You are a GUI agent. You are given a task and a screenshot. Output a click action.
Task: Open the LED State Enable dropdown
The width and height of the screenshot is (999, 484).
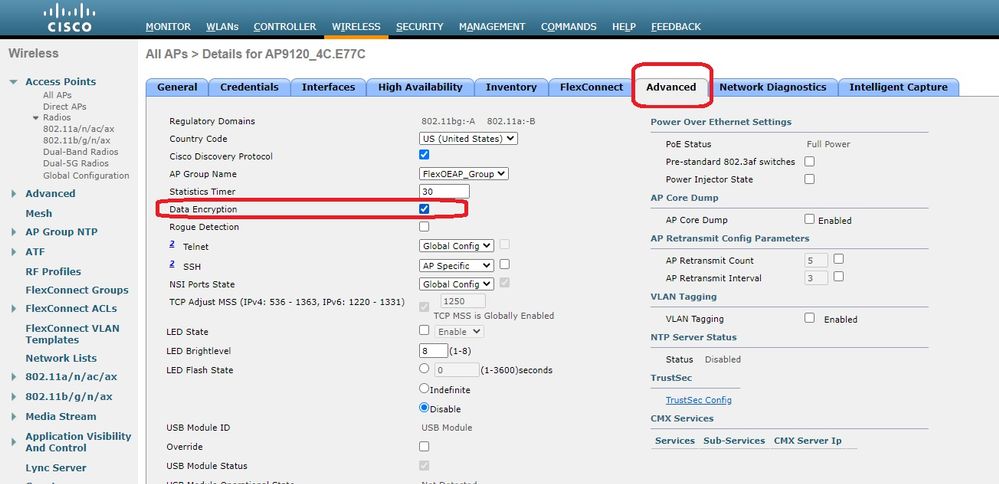[x=459, y=332]
